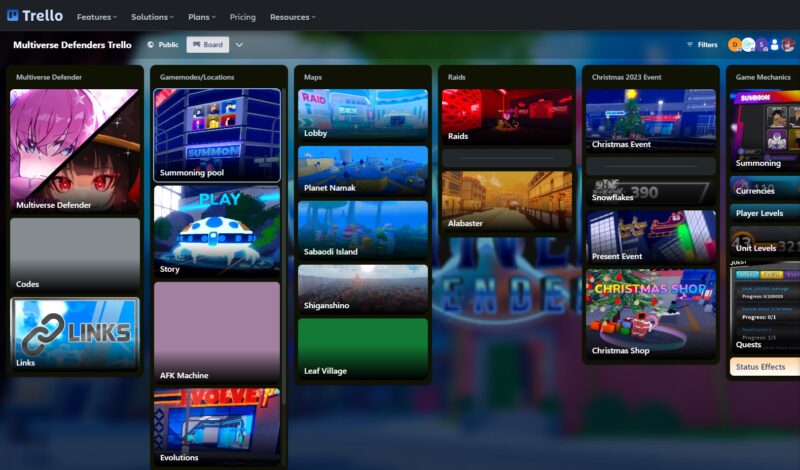This screenshot has height=470, width=800.
Task: Open the Evolutions card
Action: [x=217, y=427]
